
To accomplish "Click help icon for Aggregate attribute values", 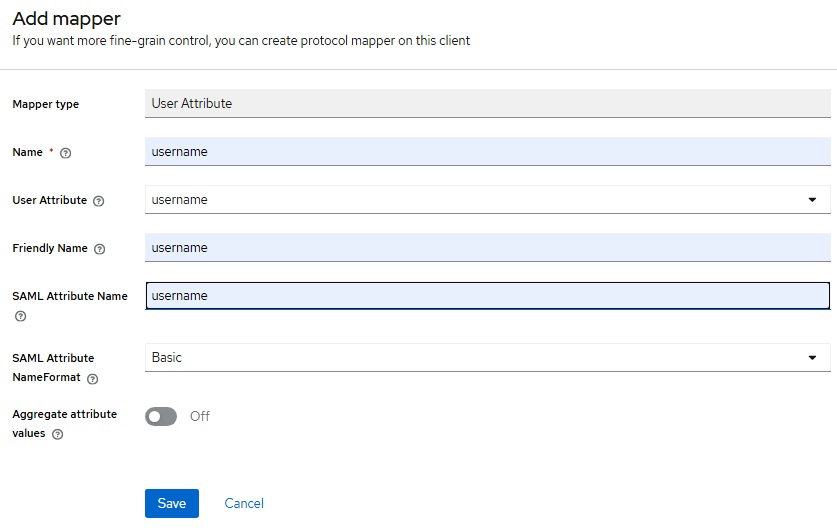I will click(x=57, y=435).
